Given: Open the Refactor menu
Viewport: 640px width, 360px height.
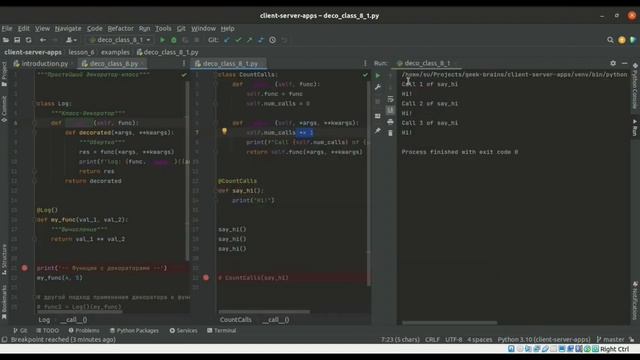Looking at the screenshot, I should [x=120, y=28].
